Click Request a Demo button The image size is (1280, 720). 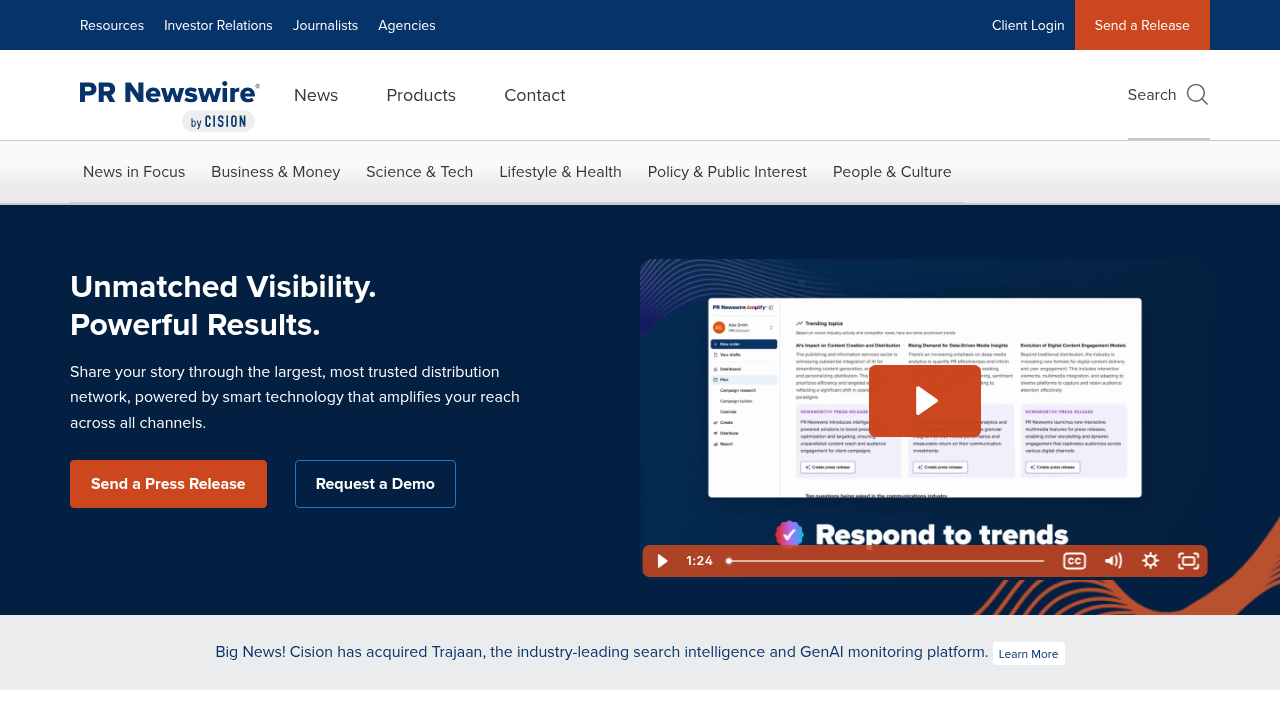(x=375, y=484)
